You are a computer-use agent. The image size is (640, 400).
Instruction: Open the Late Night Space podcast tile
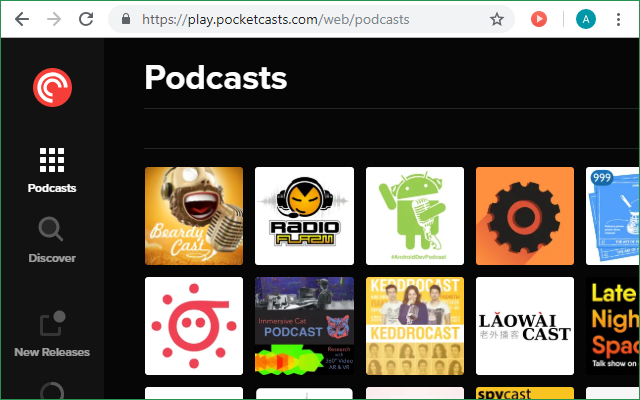613,326
